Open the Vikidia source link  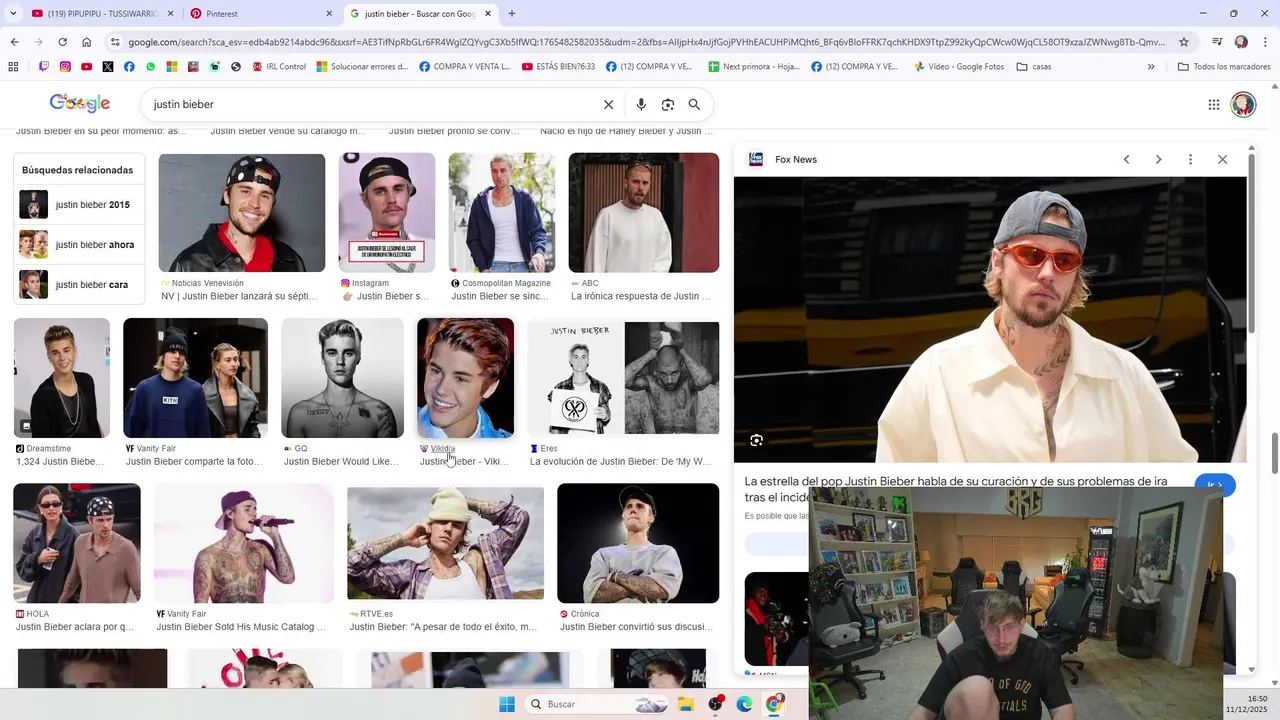tap(442, 449)
